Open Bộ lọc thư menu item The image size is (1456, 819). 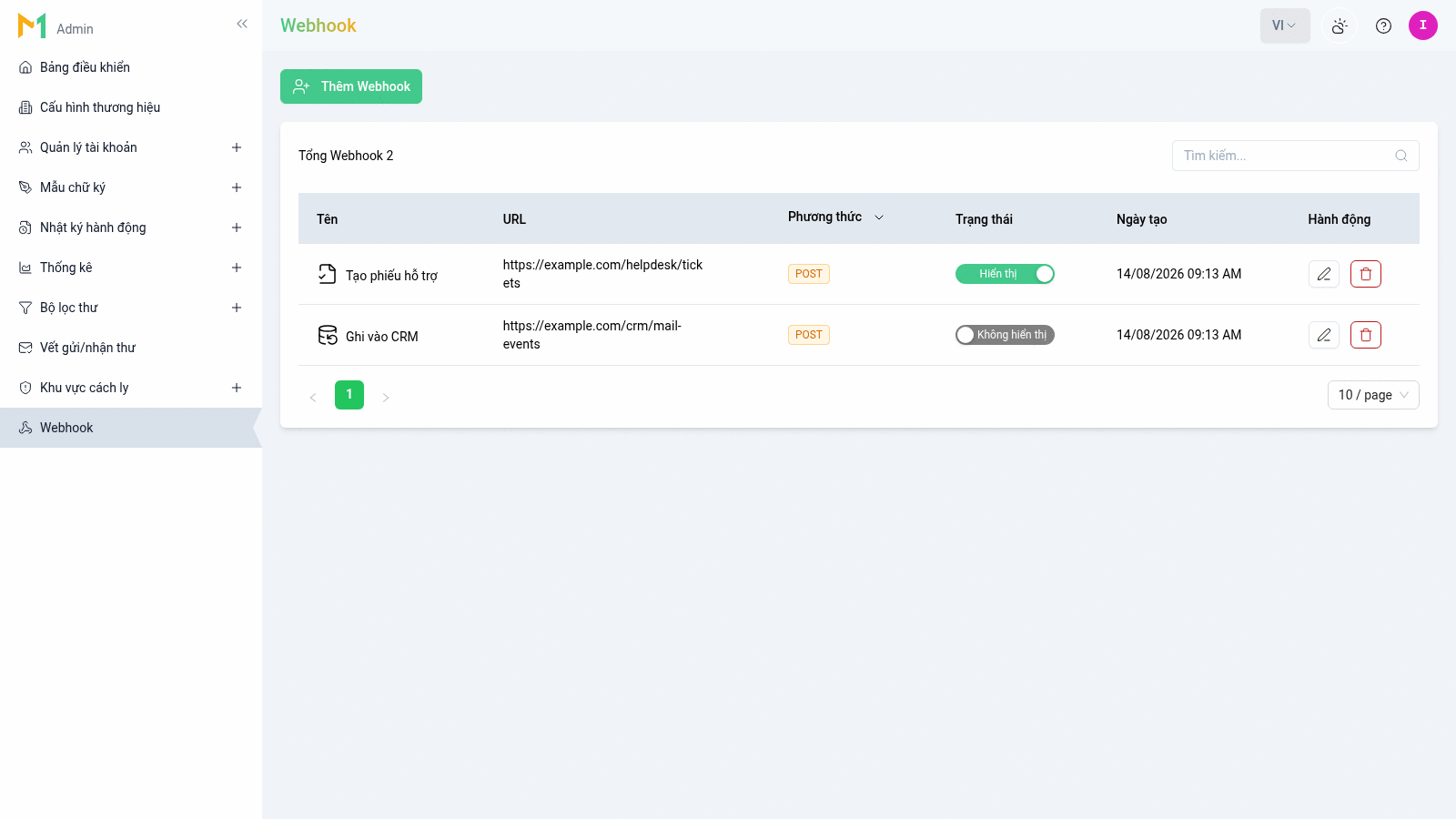pos(131,308)
